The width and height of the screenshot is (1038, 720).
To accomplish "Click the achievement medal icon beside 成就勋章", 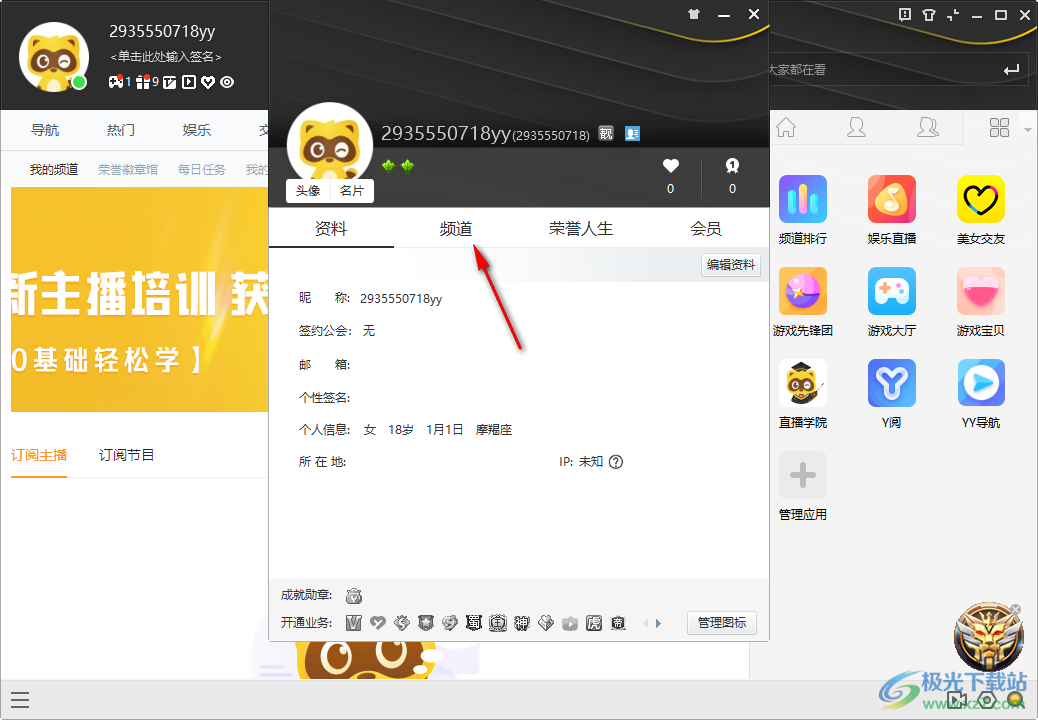I will coord(354,596).
